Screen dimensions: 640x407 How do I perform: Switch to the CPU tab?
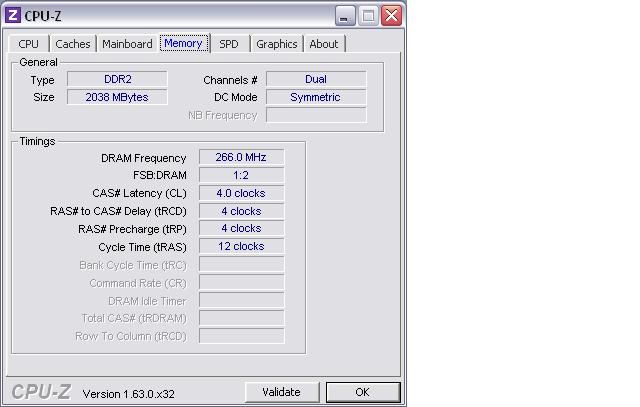29,44
